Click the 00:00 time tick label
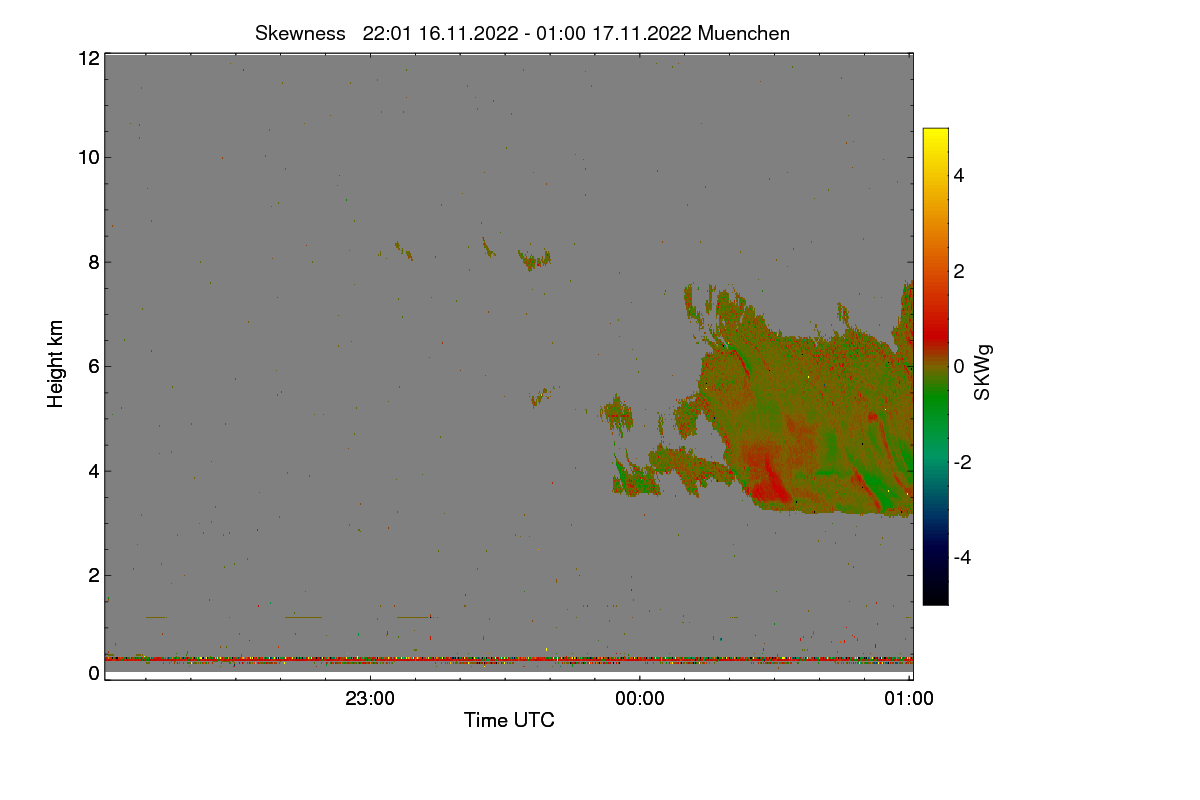The image size is (1200, 800). tap(640, 699)
